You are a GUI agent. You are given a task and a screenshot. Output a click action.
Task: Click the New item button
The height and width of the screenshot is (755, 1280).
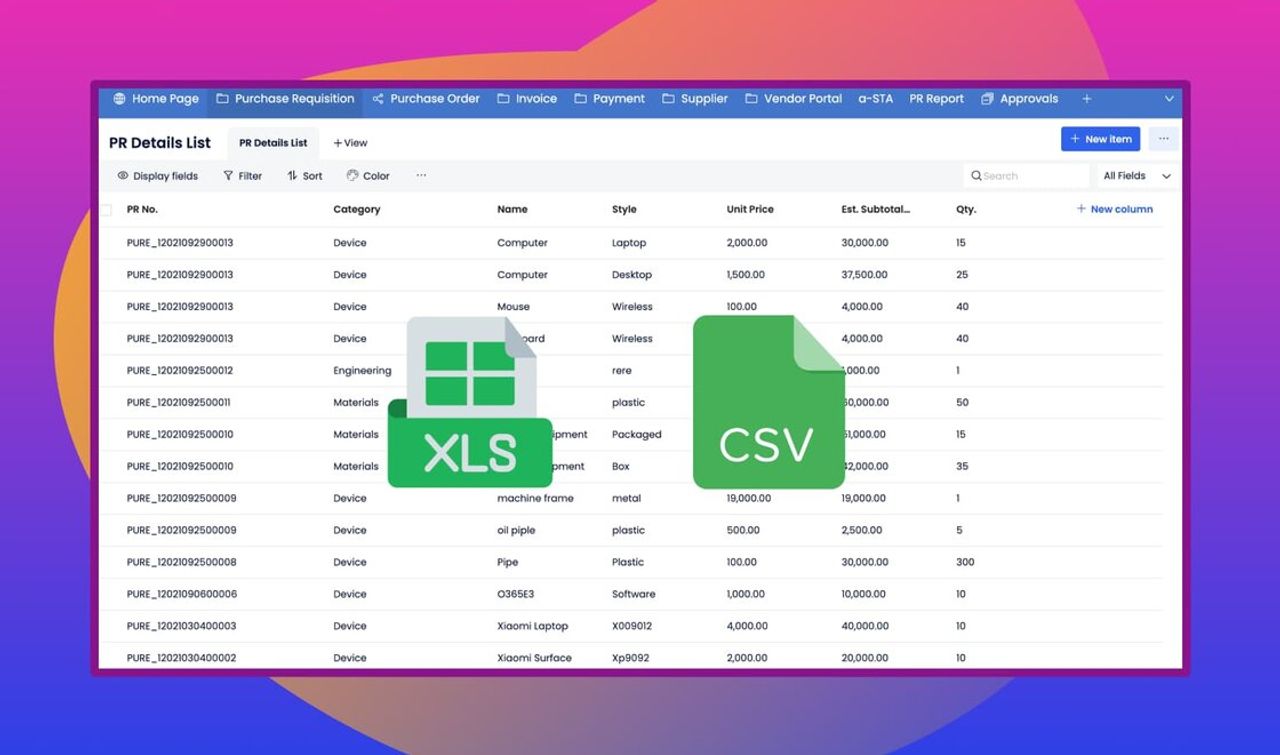tap(1100, 139)
